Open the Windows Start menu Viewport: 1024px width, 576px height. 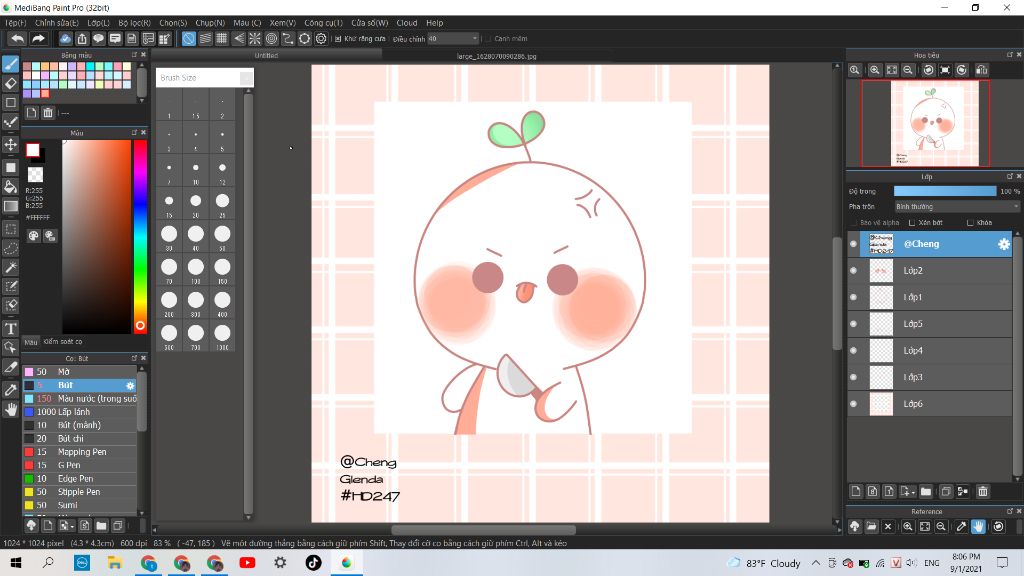pyautogui.click(x=16, y=562)
